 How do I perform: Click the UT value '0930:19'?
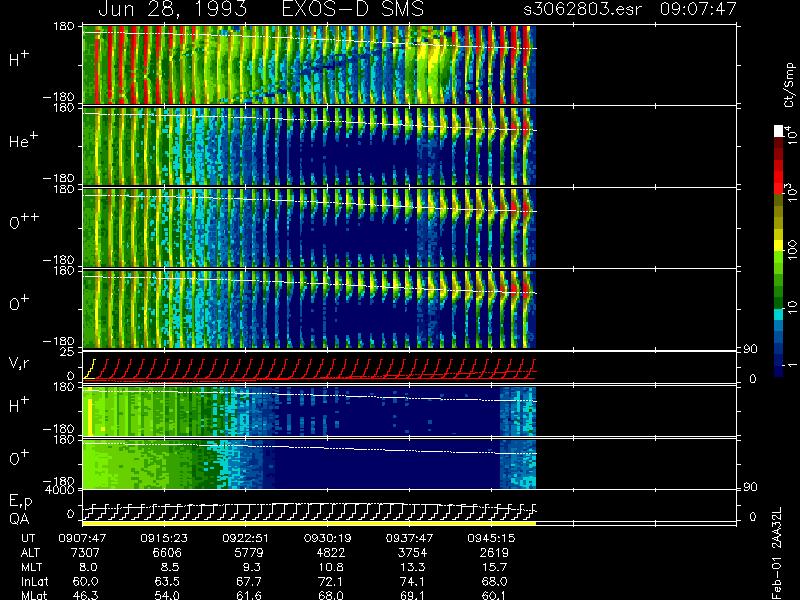(x=327, y=538)
